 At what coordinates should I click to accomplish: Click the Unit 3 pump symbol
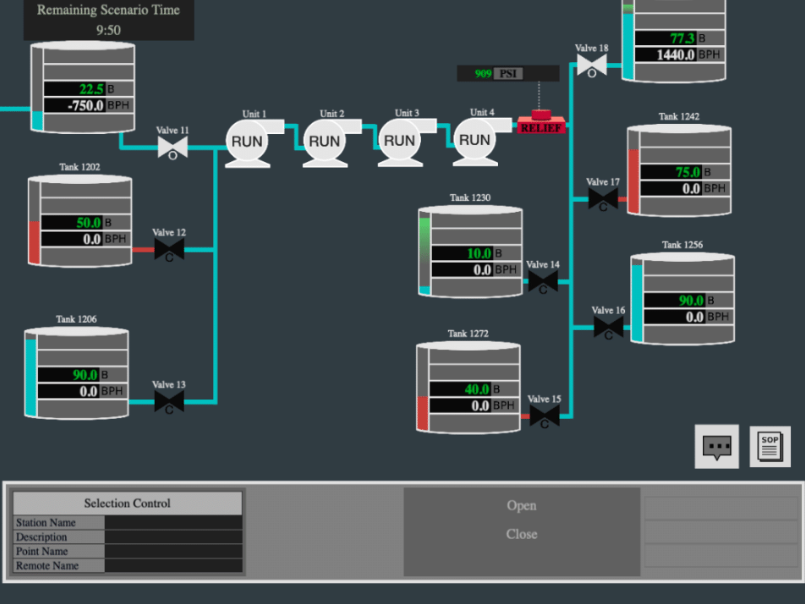(400, 142)
